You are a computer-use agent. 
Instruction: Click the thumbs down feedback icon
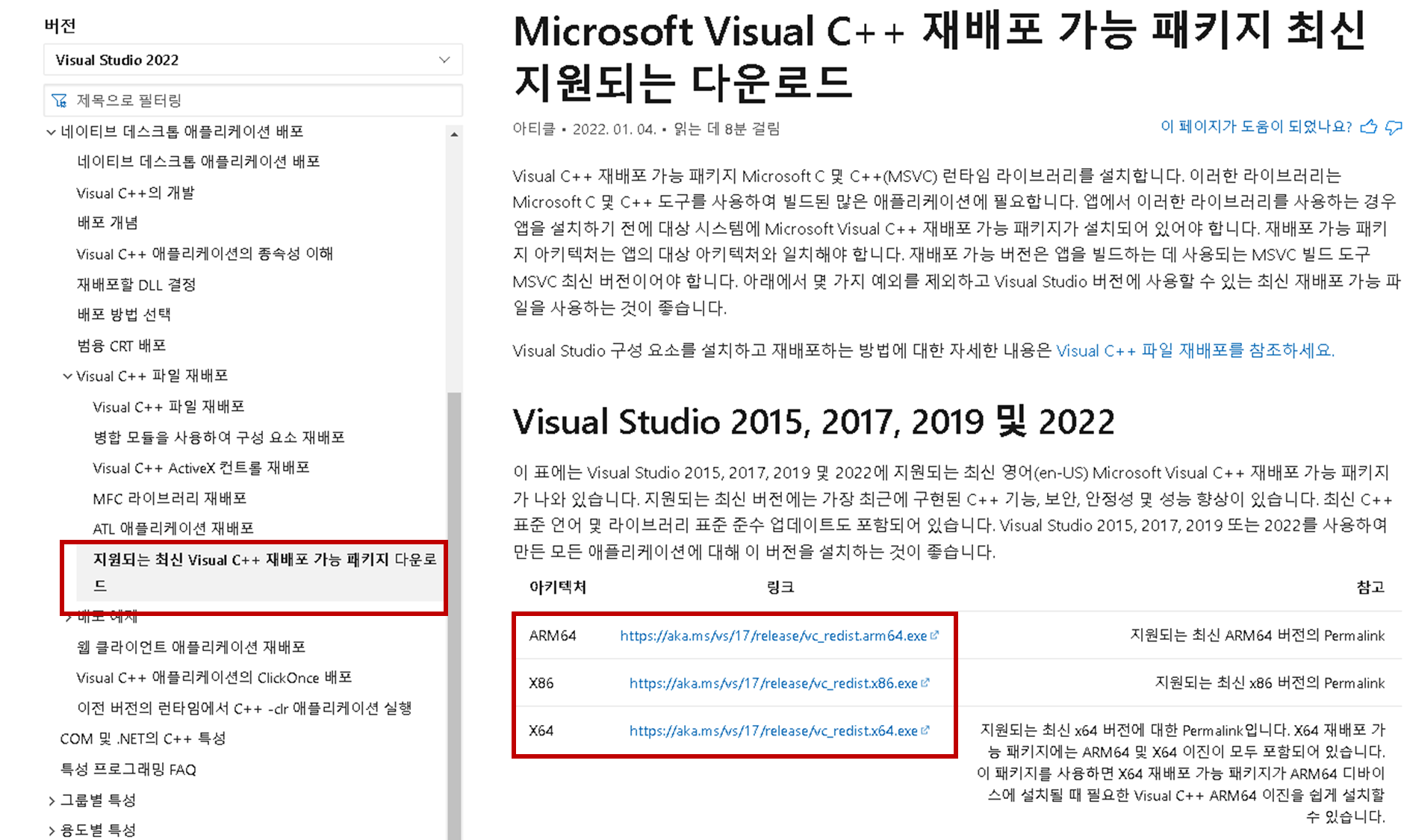(1394, 127)
